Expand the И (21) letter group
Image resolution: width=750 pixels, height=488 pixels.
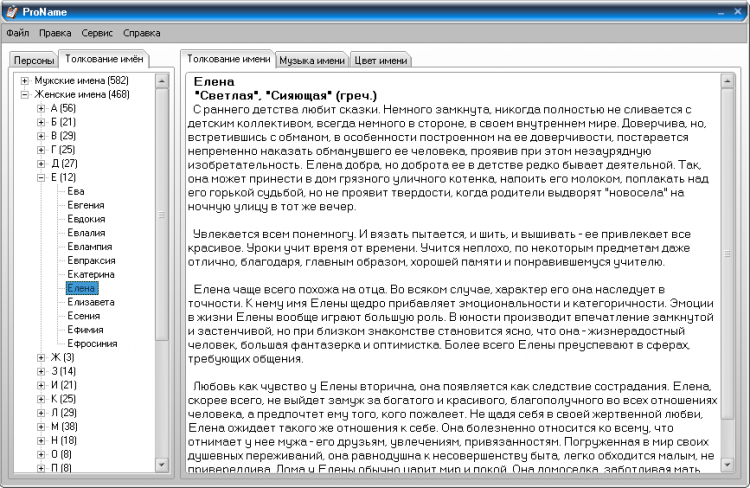click(41, 385)
